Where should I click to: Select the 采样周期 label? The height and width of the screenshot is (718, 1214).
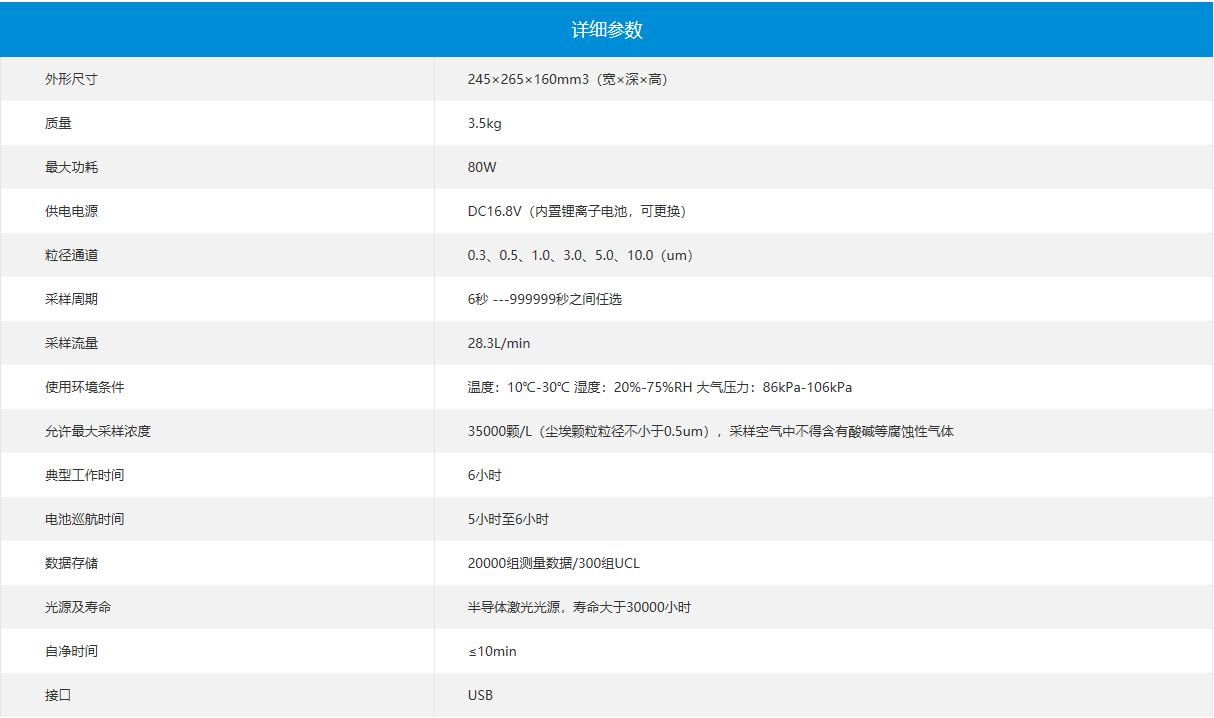tap(71, 299)
